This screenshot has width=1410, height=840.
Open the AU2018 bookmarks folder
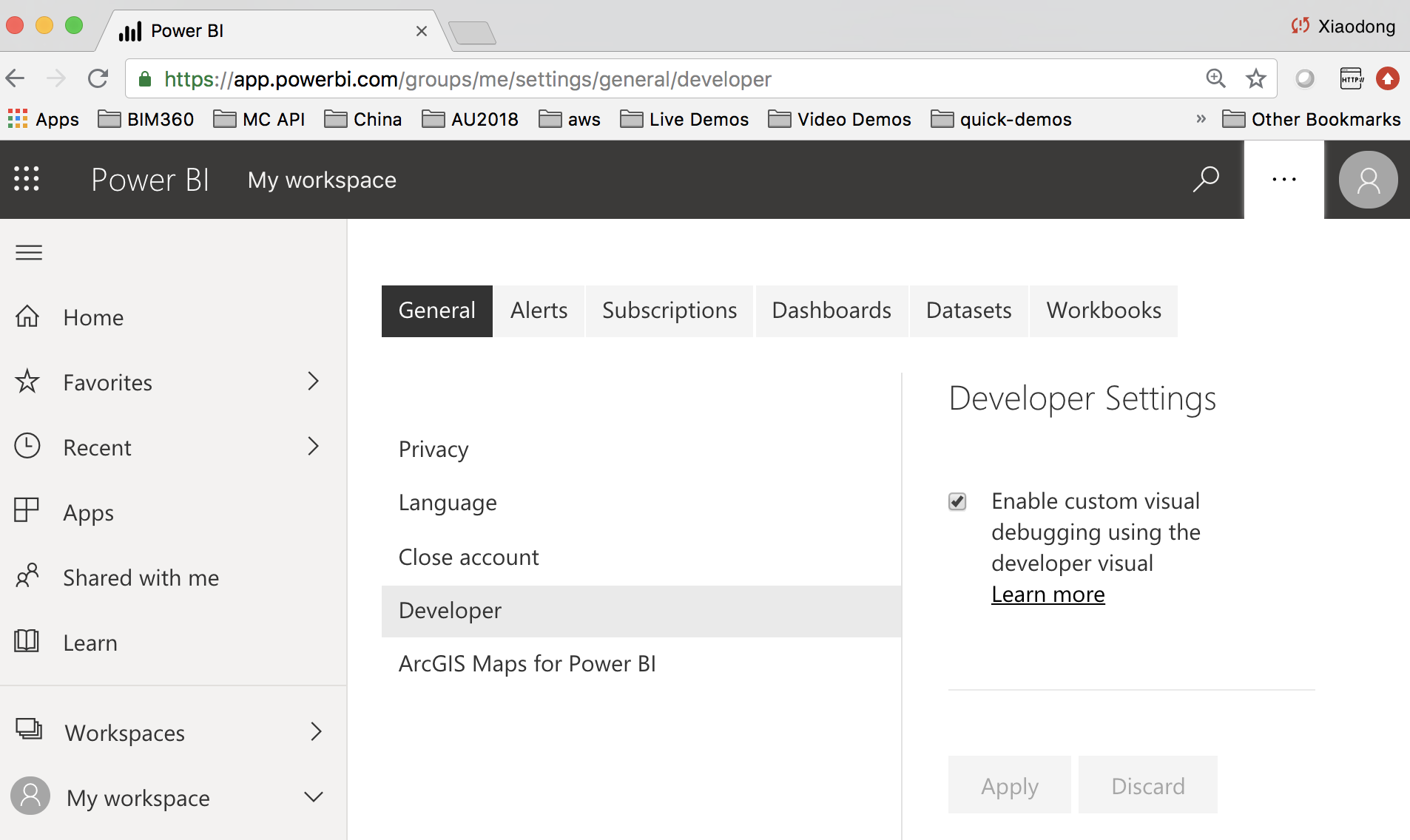pos(470,119)
